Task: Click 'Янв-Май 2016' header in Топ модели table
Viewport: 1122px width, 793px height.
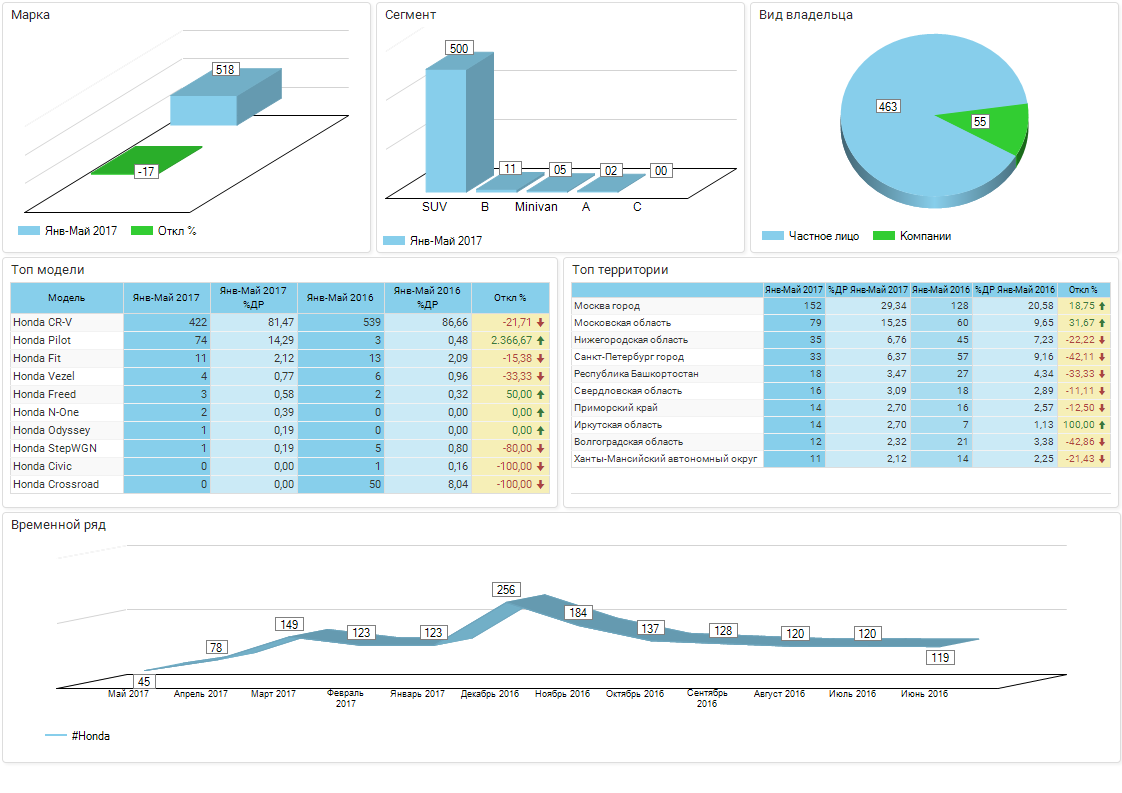Action: [x=340, y=298]
